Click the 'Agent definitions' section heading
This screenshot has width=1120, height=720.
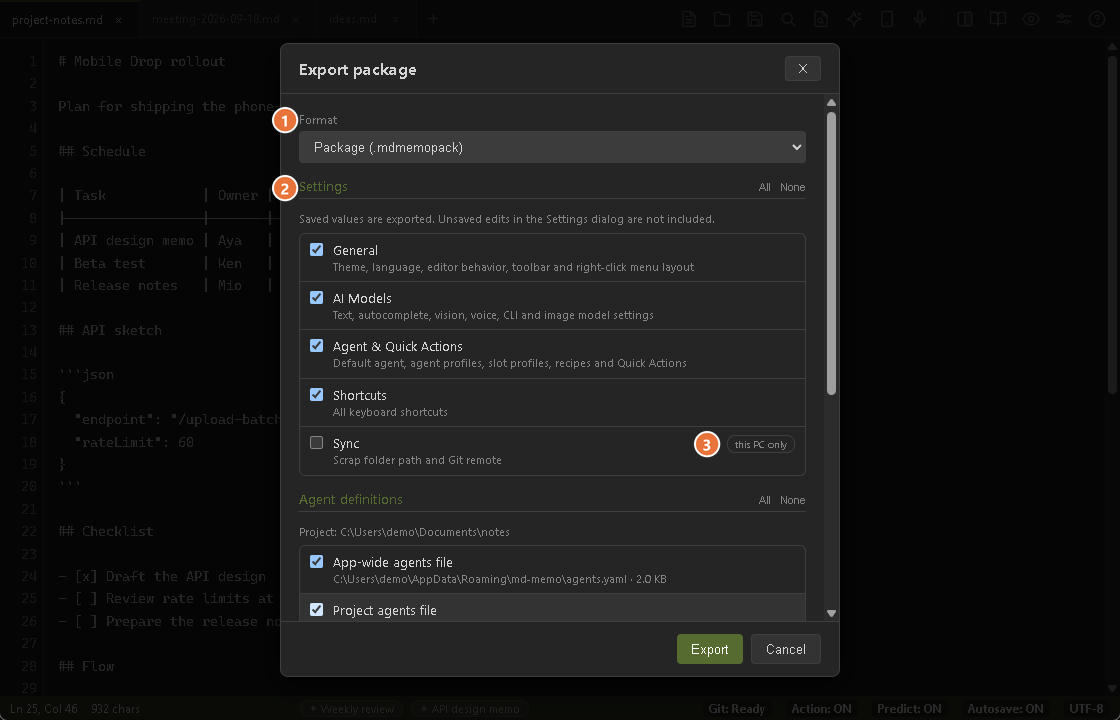tap(351, 499)
